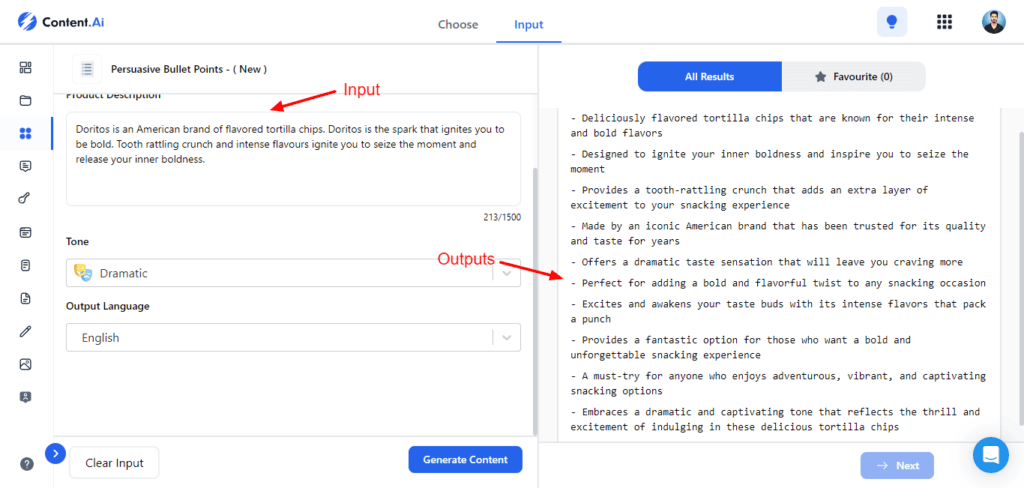Open the help question mark icon
Screen dimensions: 1024x488
click(x=27, y=464)
